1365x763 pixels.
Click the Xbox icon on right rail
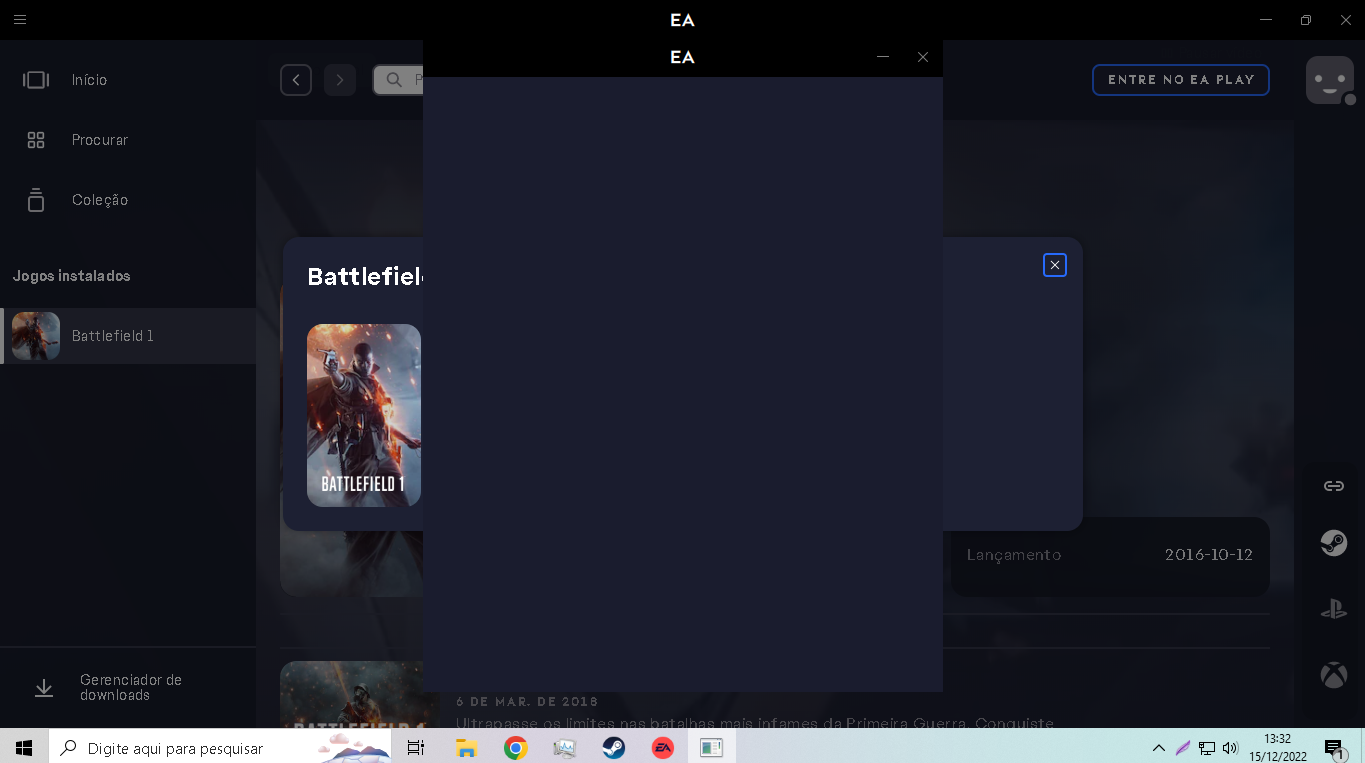[x=1334, y=675]
